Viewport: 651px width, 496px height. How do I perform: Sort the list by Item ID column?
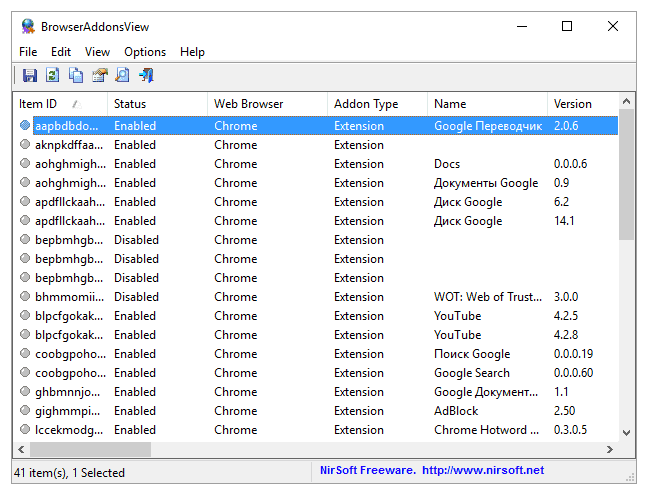click(x=45, y=104)
